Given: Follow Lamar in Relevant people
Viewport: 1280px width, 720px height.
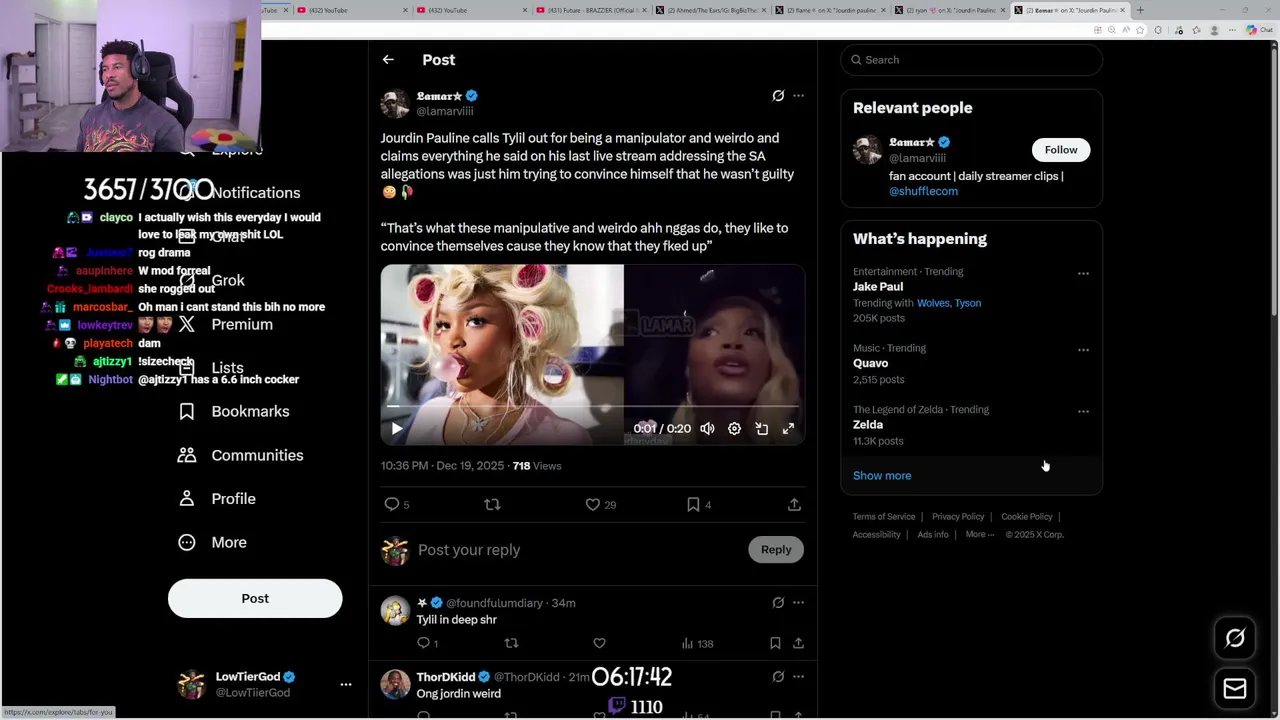Looking at the screenshot, I should [x=1061, y=150].
